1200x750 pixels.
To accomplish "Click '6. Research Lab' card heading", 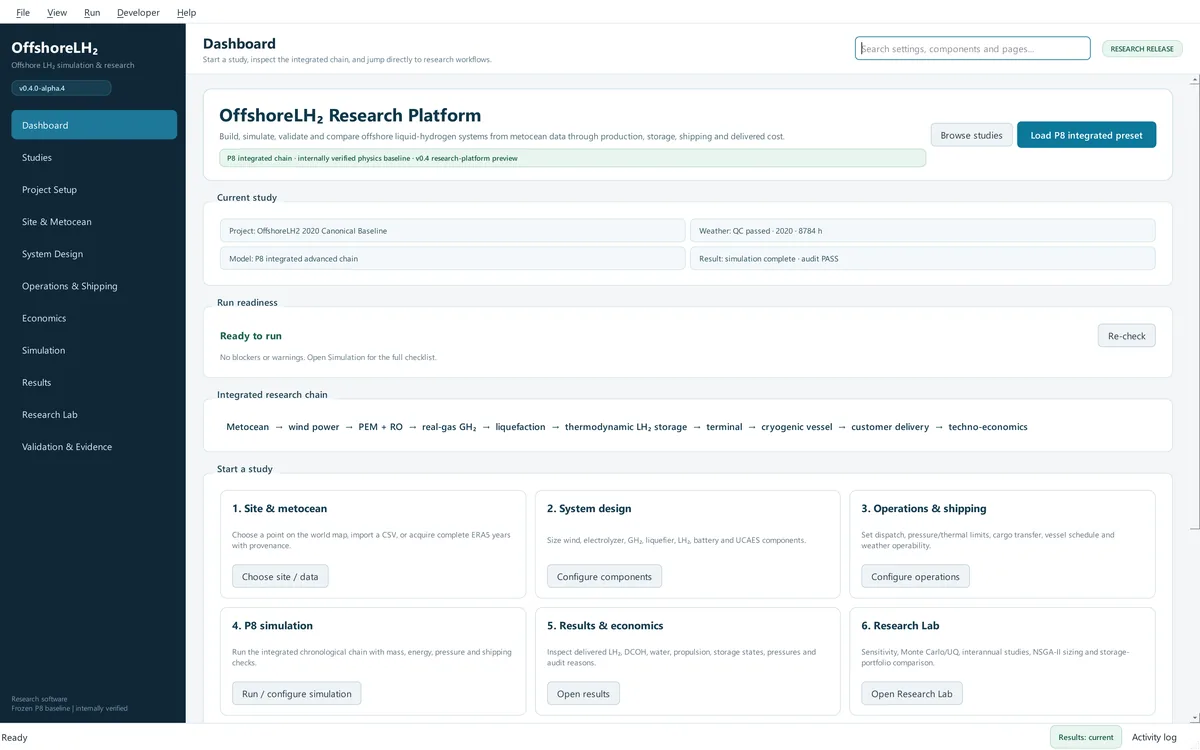I will pos(900,626).
